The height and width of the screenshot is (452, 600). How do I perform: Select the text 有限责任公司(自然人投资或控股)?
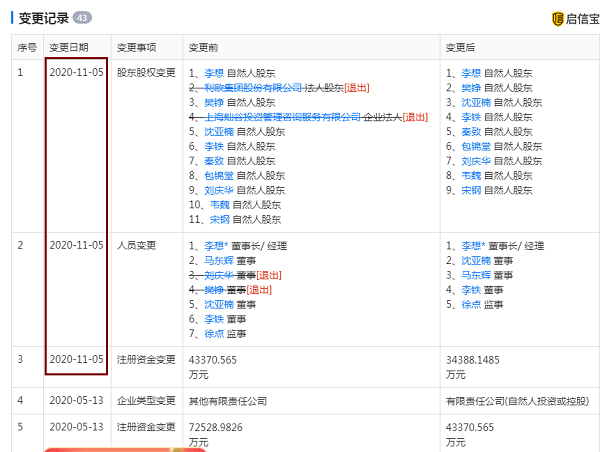pos(517,401)
